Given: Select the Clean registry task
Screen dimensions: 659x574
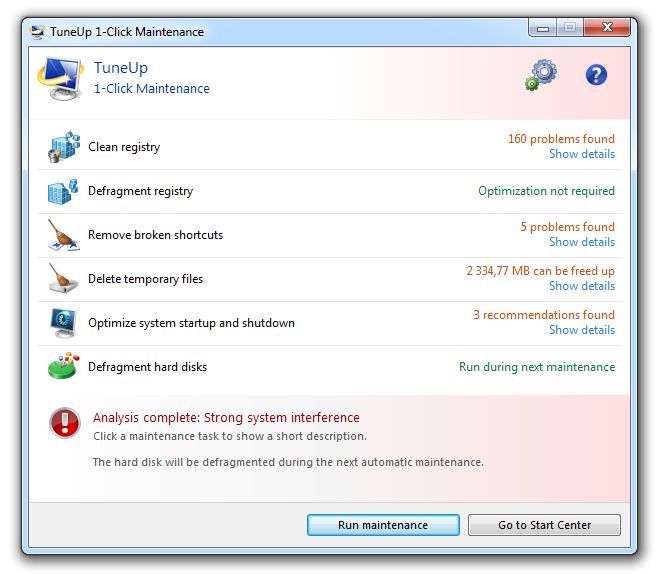Looking at the screenshot, I should [x=330, y=147].
